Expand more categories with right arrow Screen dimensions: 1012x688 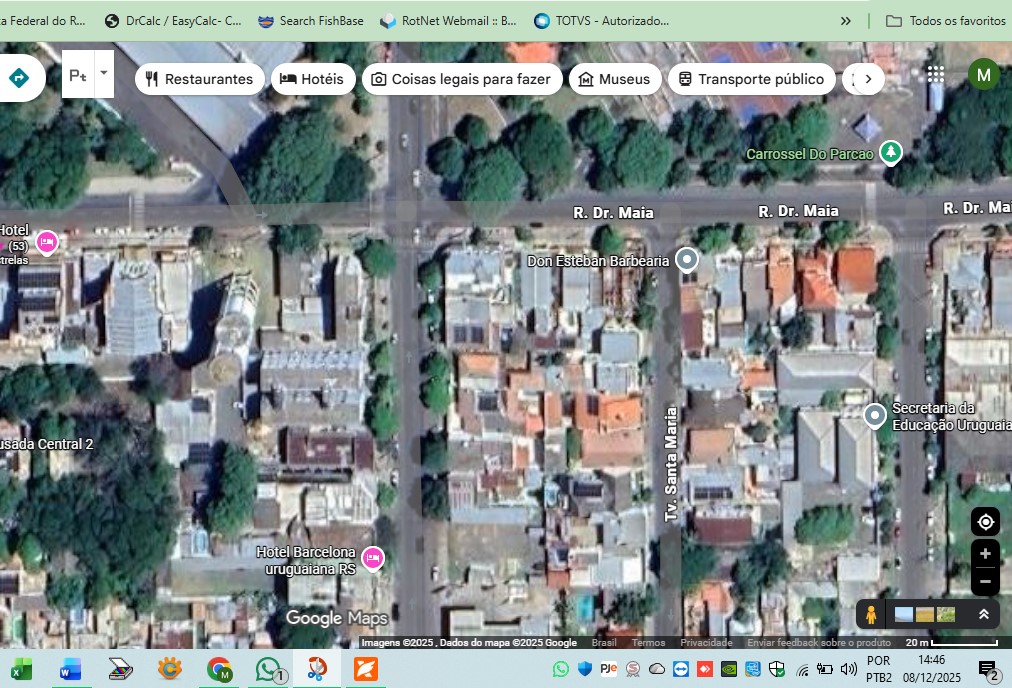pos(866,78)
